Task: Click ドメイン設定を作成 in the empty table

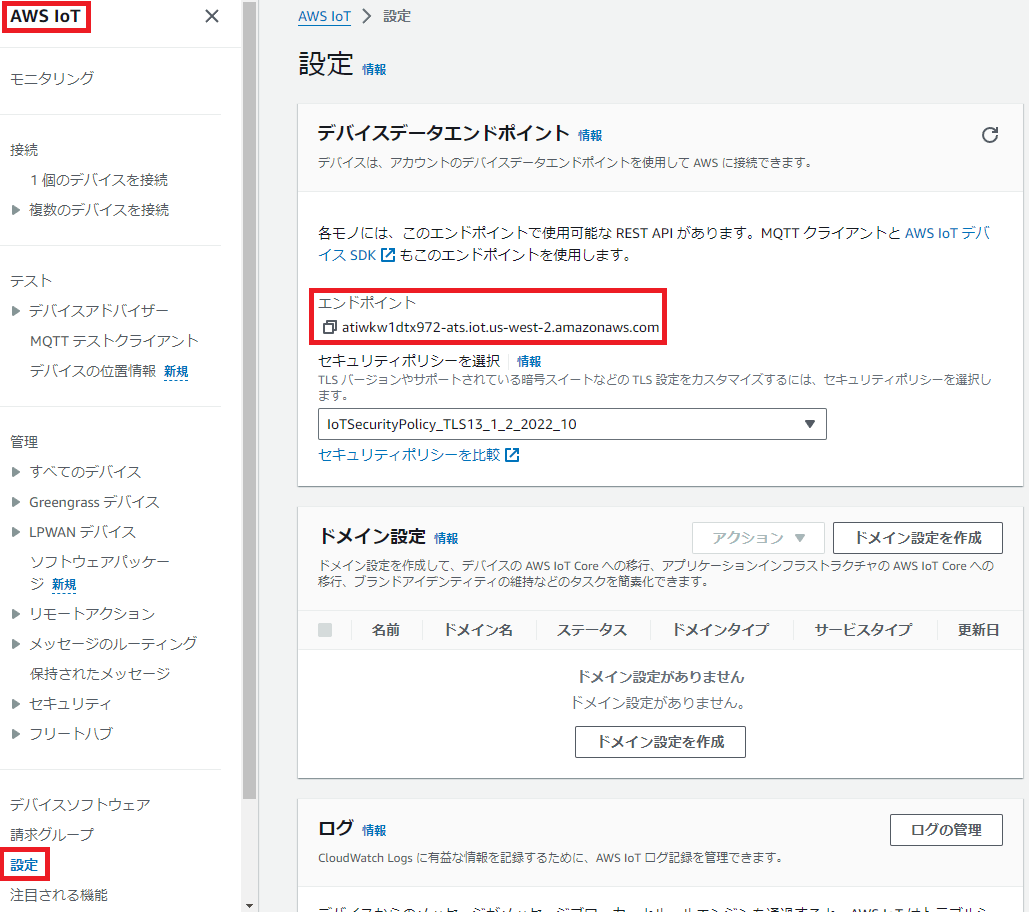Action: [x=660, y=741]
